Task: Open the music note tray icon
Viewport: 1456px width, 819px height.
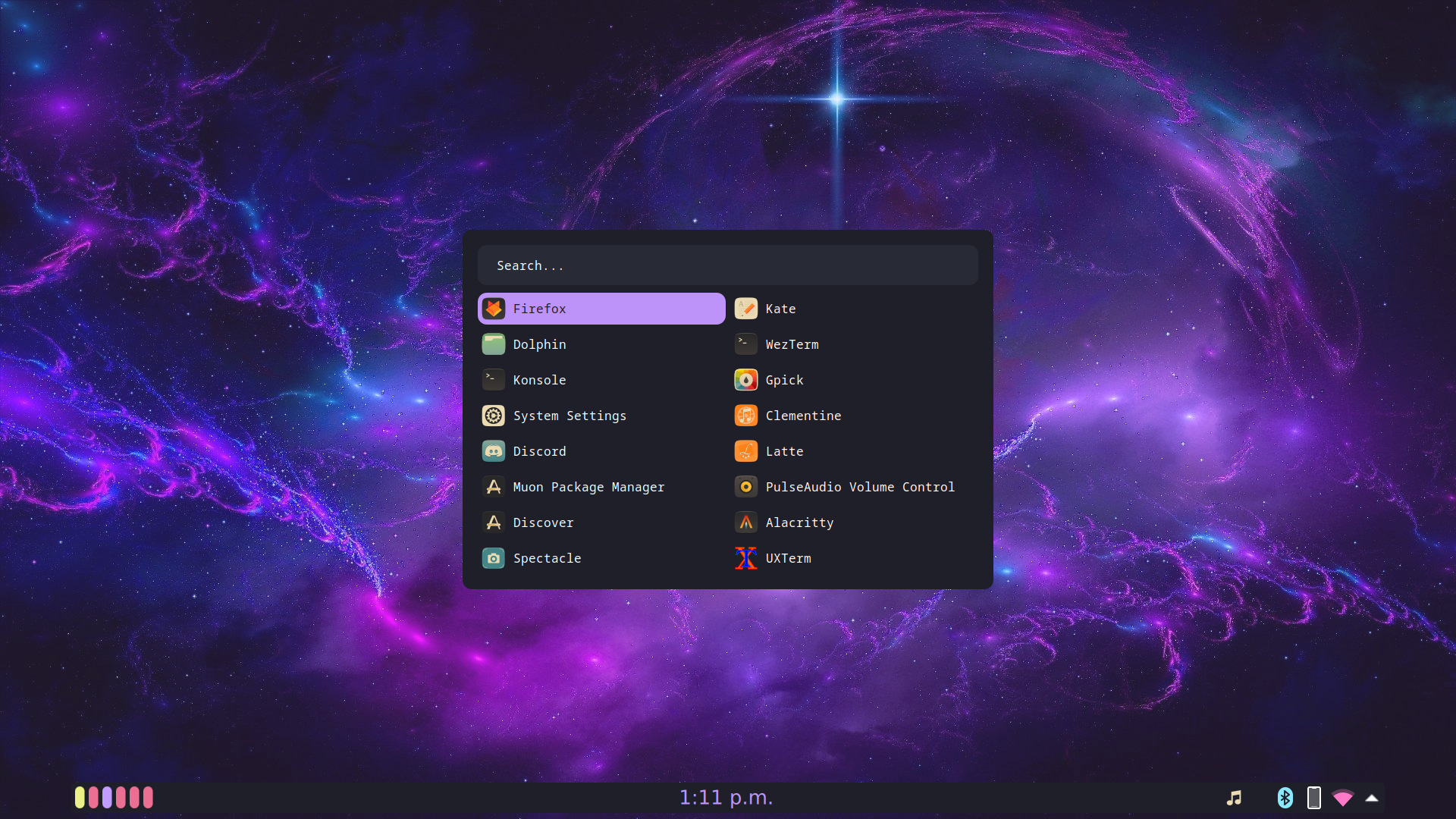Action: pos(1235,798)
